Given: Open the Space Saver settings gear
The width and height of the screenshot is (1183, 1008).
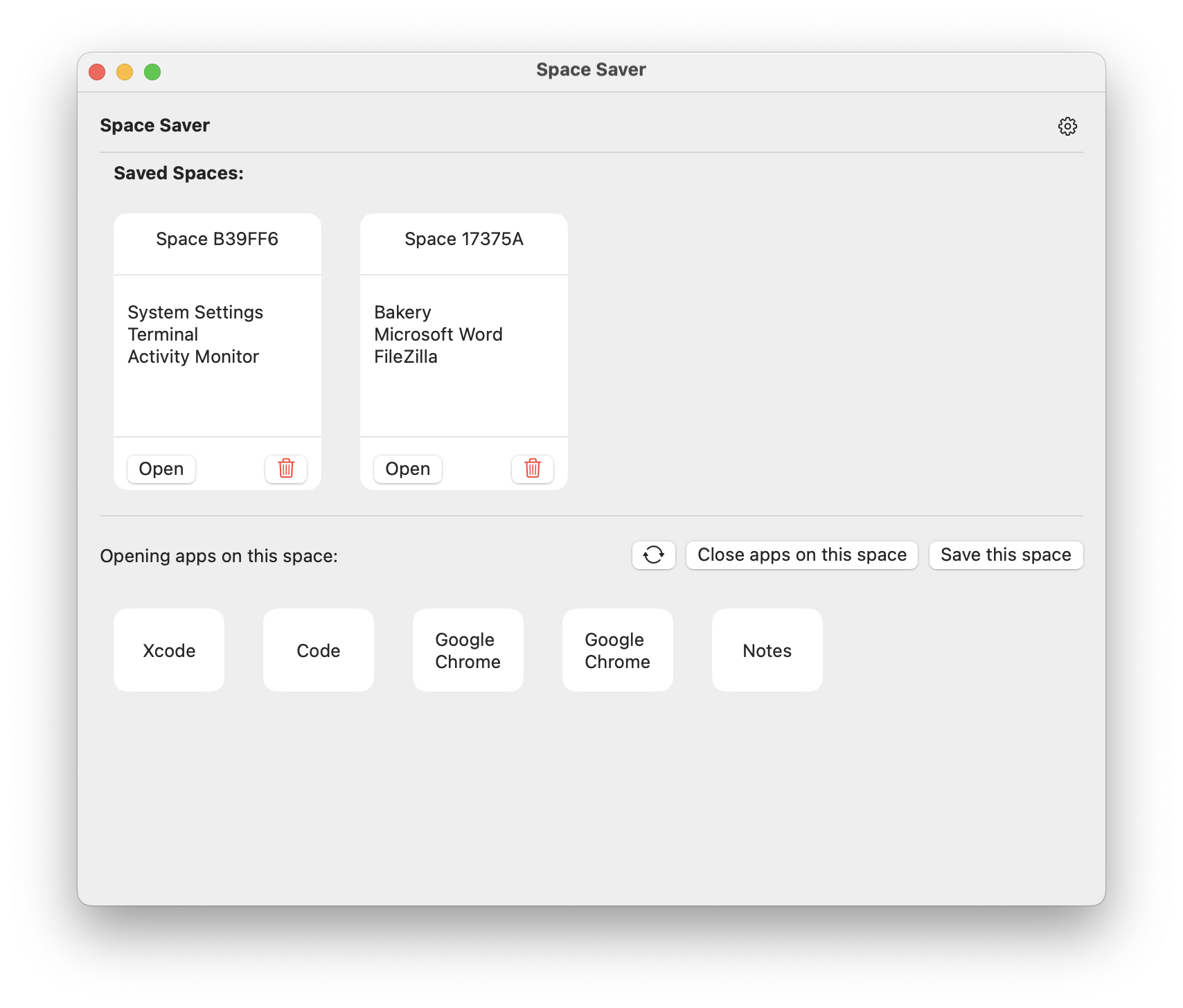Looking at the screenshot, I should click(x=1067, y=126).
